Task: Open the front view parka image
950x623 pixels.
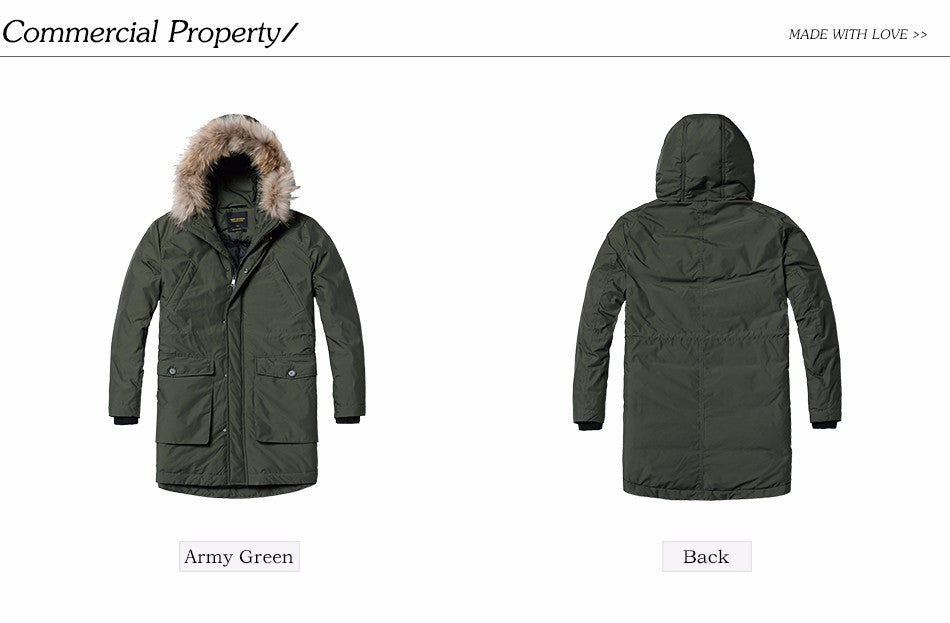Action: 237,306
